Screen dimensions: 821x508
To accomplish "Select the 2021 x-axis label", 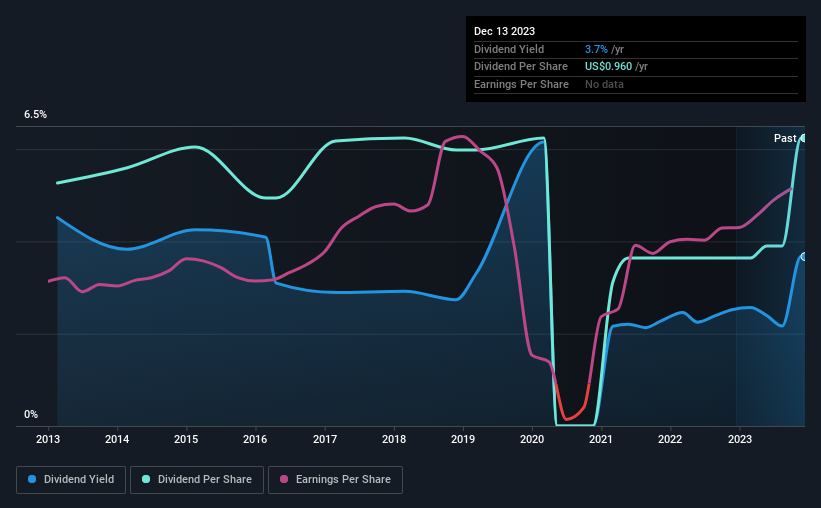I will [x=601, y=439].
